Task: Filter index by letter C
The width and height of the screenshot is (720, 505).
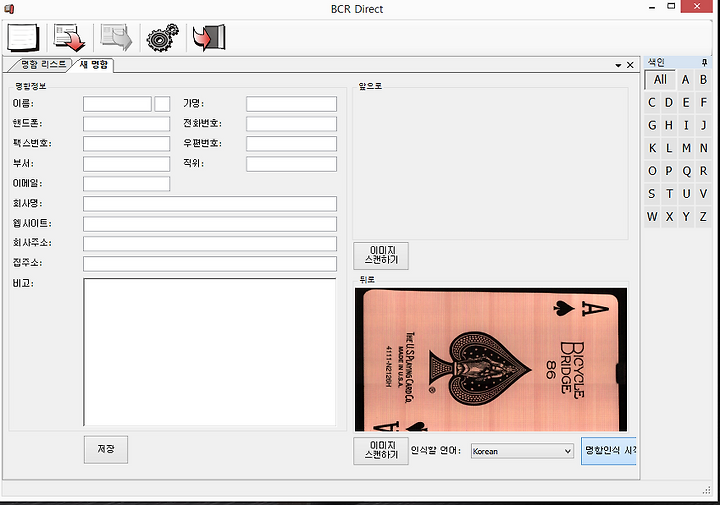Action: pos(652,102)
